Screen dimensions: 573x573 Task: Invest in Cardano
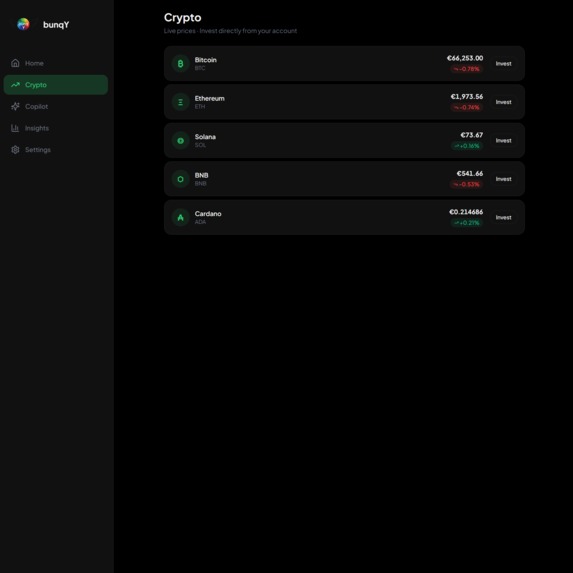tap(503, 217)
